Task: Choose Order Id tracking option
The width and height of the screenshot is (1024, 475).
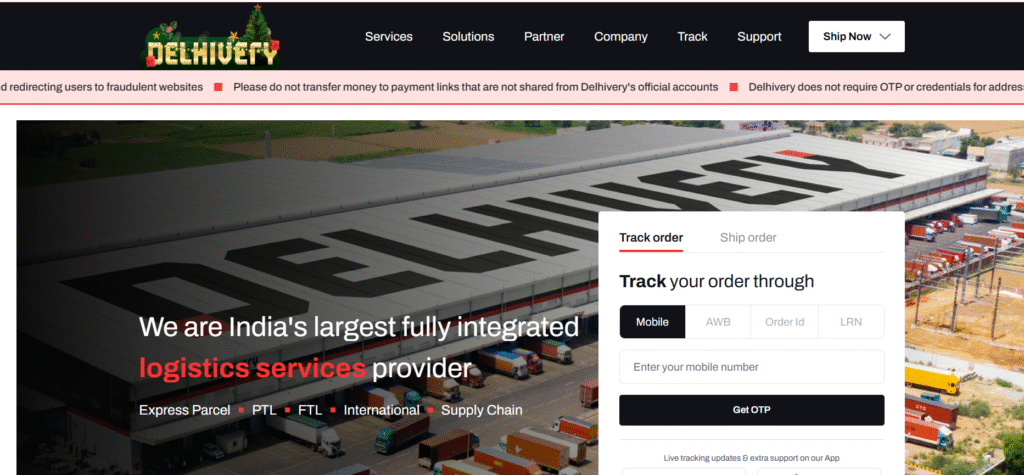Action: pos(784,321)
